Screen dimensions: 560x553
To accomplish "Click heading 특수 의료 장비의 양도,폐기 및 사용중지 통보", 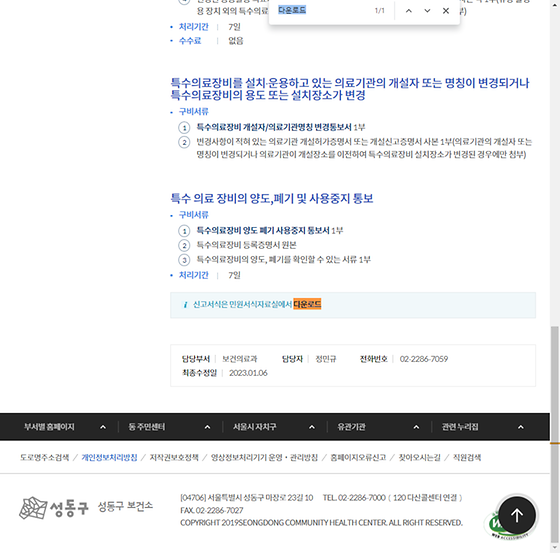I will [272, 198].
